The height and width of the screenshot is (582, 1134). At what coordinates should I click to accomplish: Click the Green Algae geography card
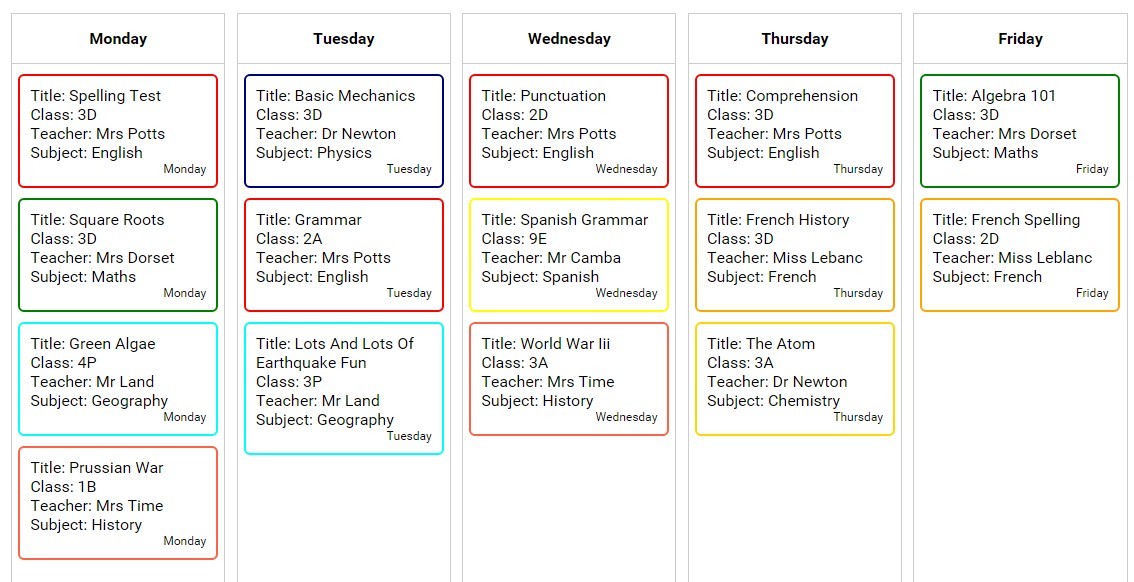[118, 379]
